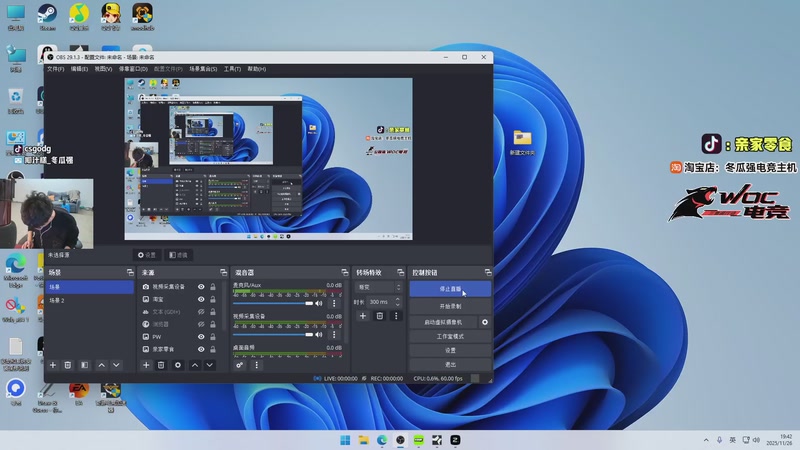Open Microsoft Edge from taskbar

[x=382, y=440]
